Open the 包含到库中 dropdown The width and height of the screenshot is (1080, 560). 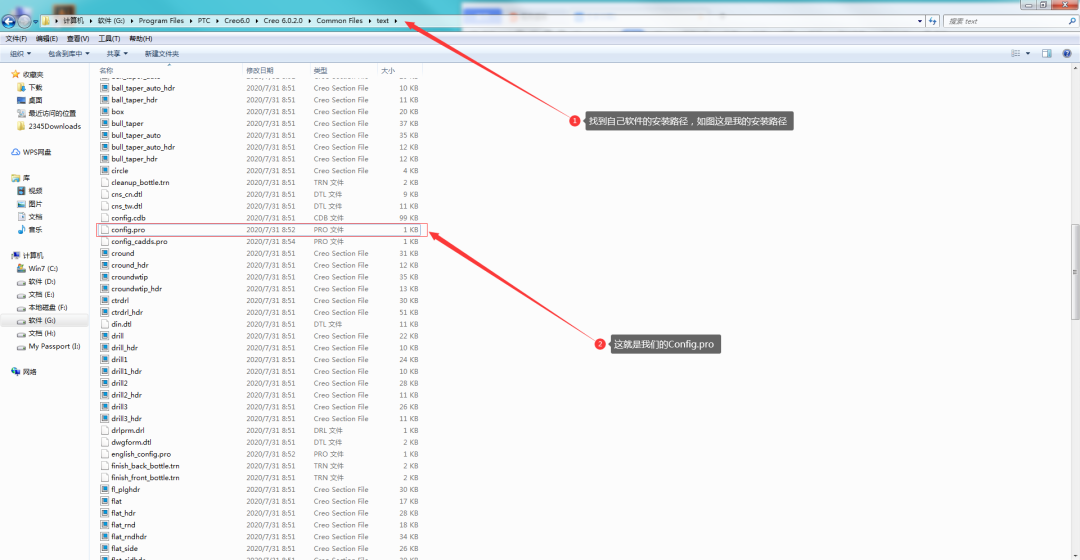click(x=68, y=54)
